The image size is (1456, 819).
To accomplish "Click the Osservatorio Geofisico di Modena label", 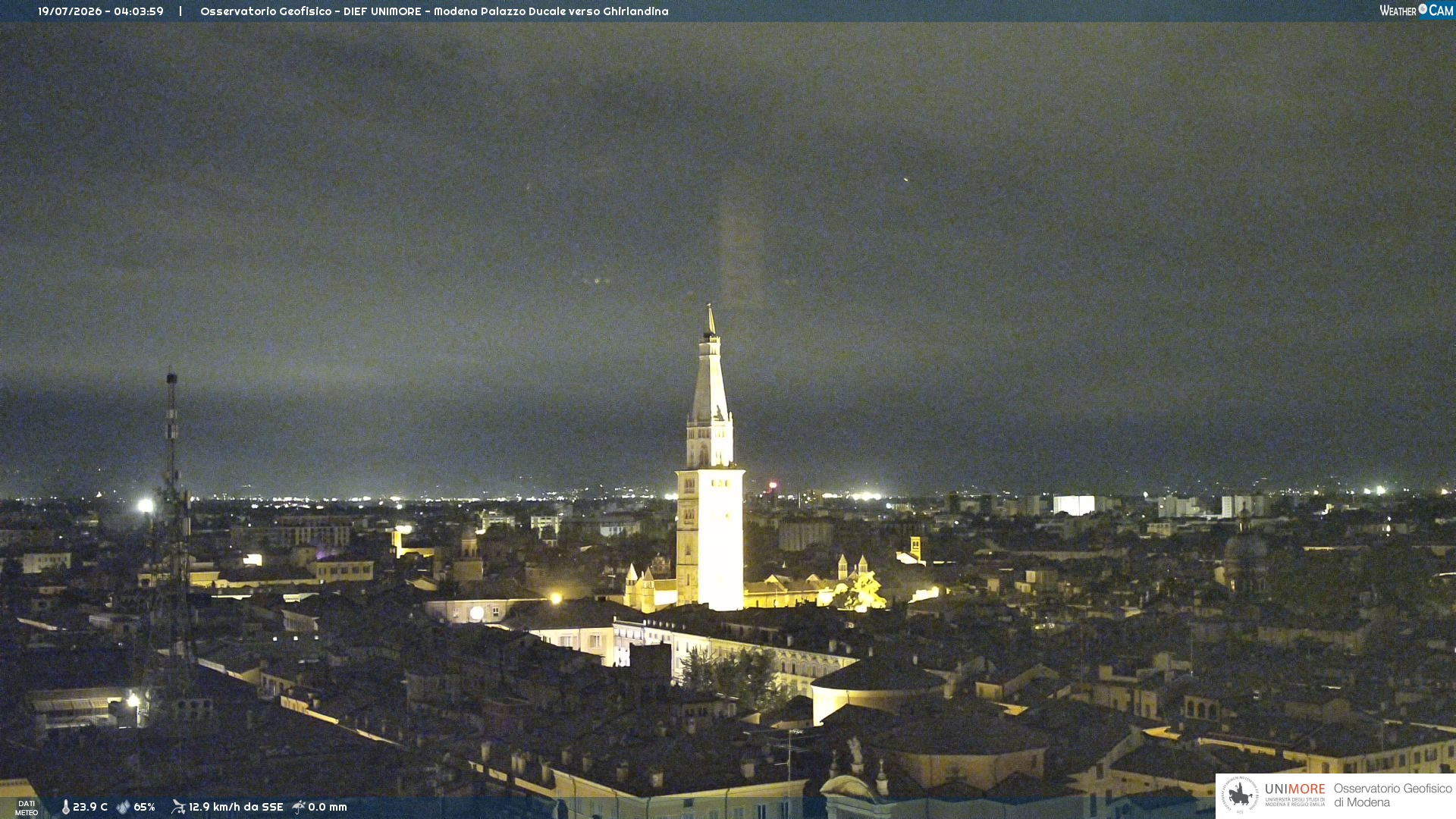I will tap(1393, 795).
